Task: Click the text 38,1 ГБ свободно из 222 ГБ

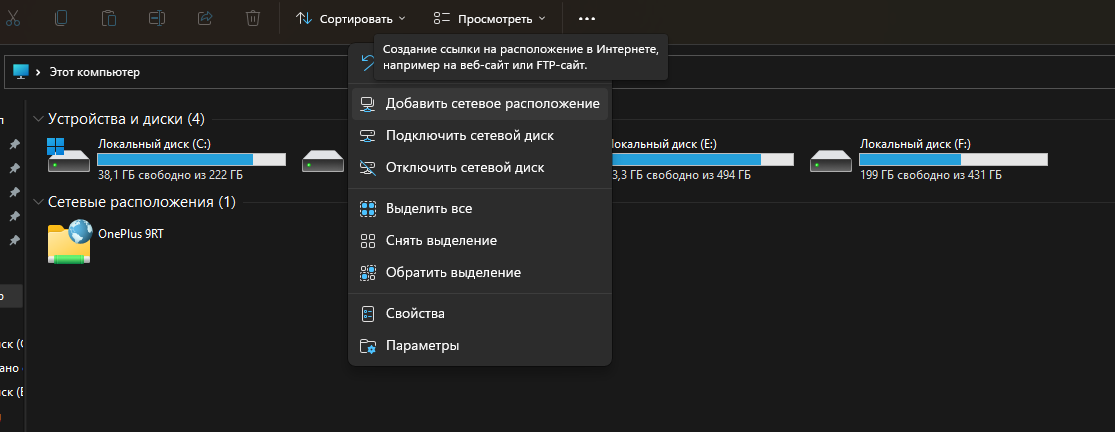Action: coord(170,174)
